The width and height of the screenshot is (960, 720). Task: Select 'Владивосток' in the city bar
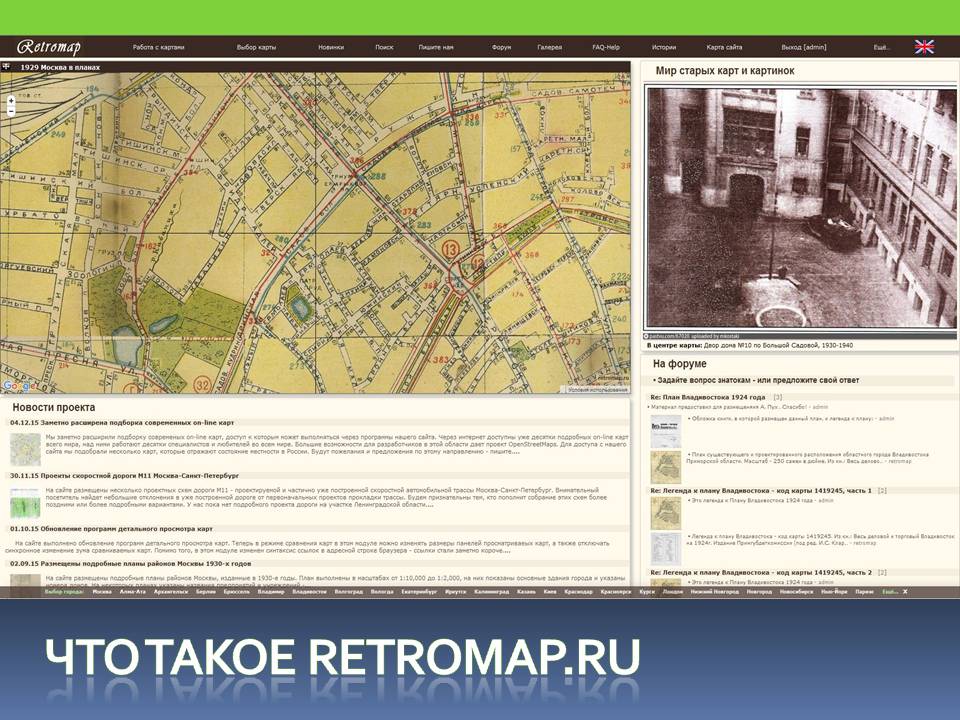[309, 591]
